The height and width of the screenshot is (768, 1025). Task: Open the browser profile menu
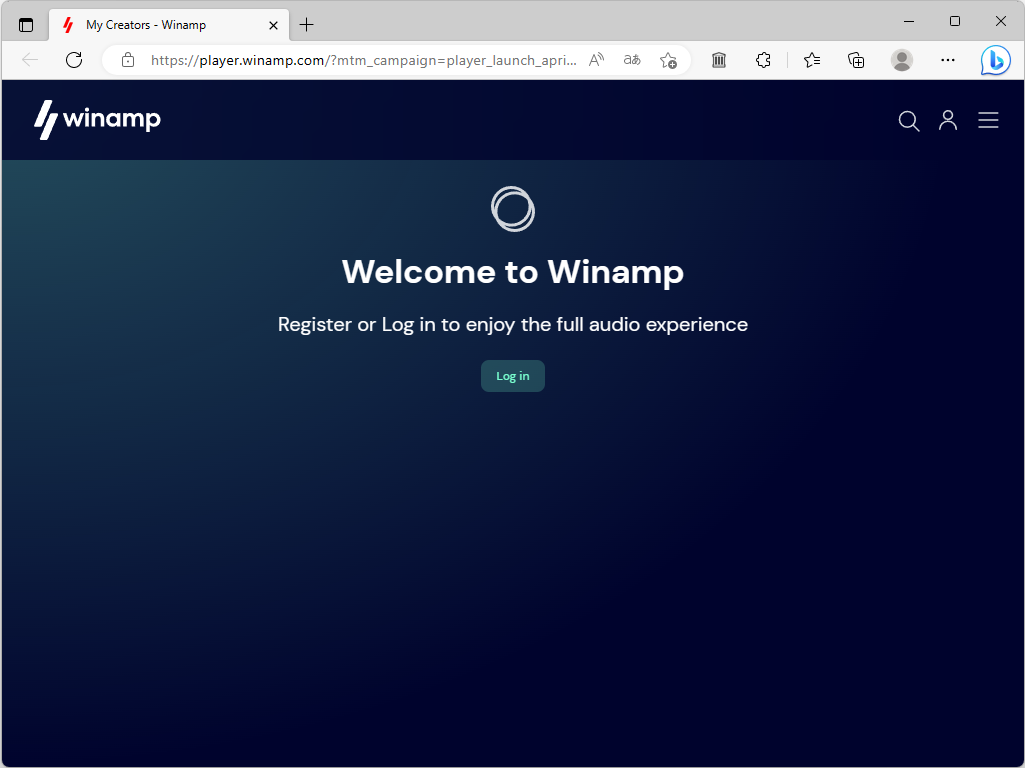point(901,60)
